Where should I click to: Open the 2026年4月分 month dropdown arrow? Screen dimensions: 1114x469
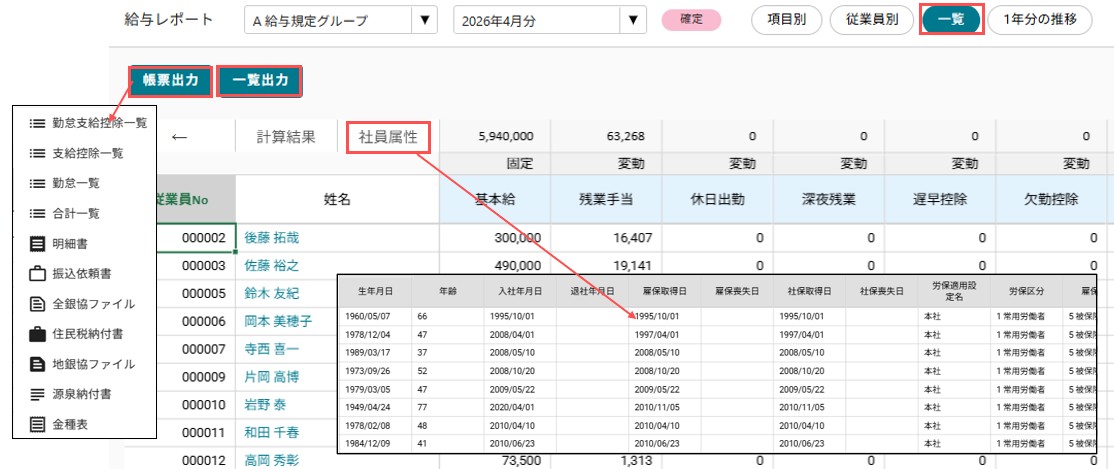click(x=633, y=20)
